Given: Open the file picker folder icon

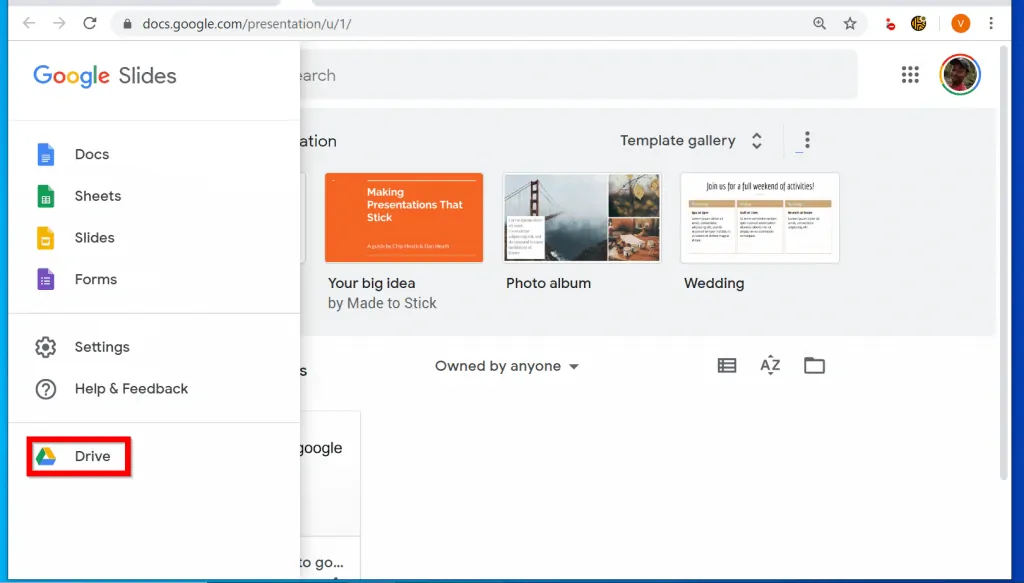Looking at the screenshot, I should pos(814,366).
